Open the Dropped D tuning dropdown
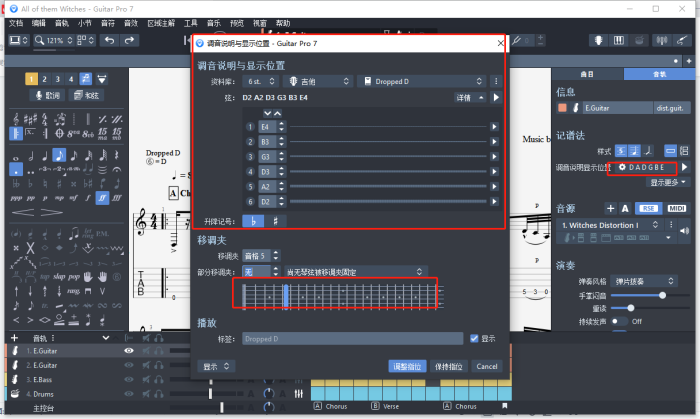 point(430,81)
